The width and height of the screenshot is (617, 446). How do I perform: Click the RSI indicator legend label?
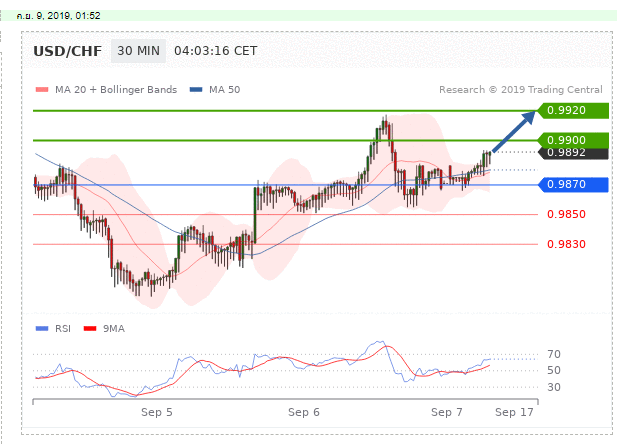(x=63, y=329)
